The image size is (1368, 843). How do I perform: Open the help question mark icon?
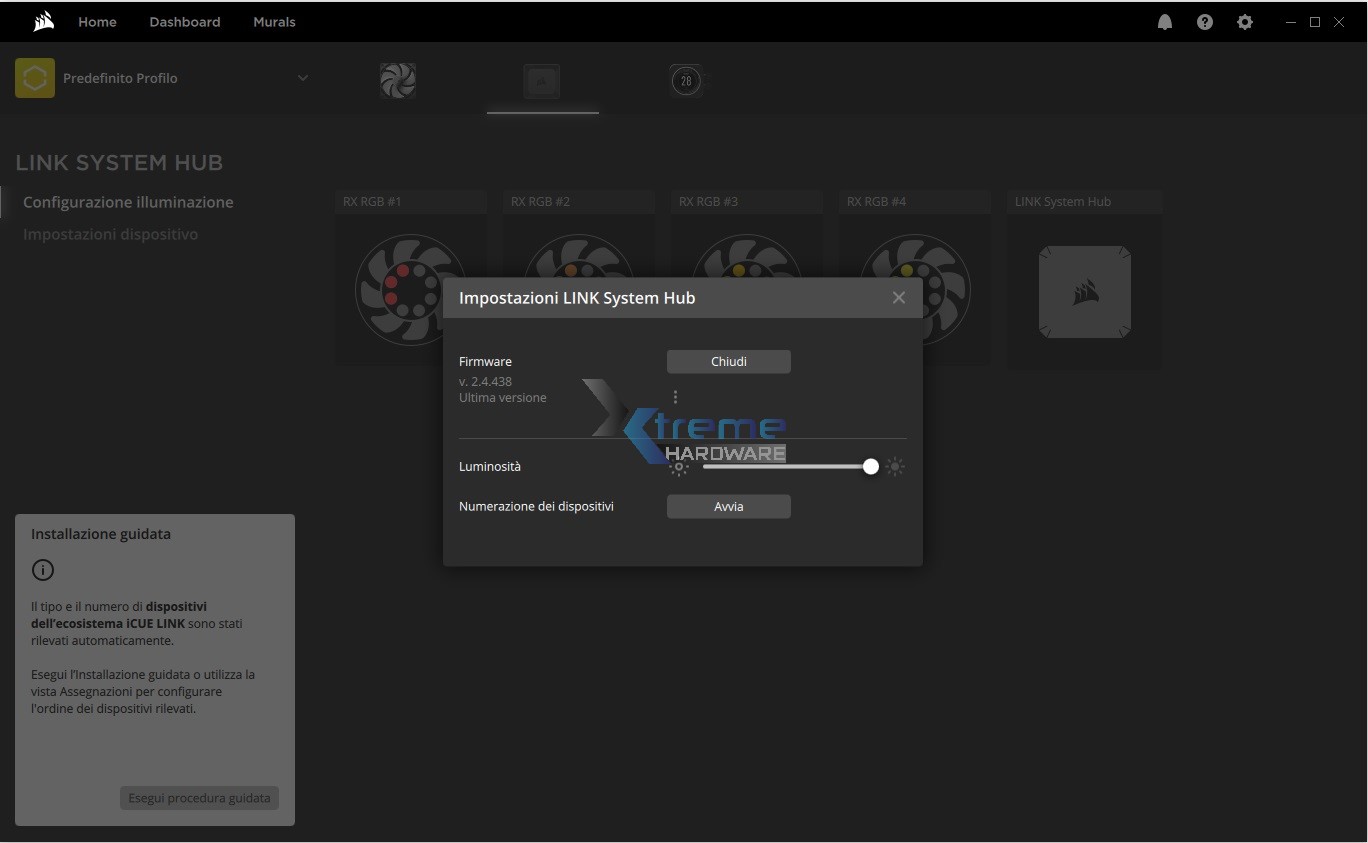[x=1205, y=22]
